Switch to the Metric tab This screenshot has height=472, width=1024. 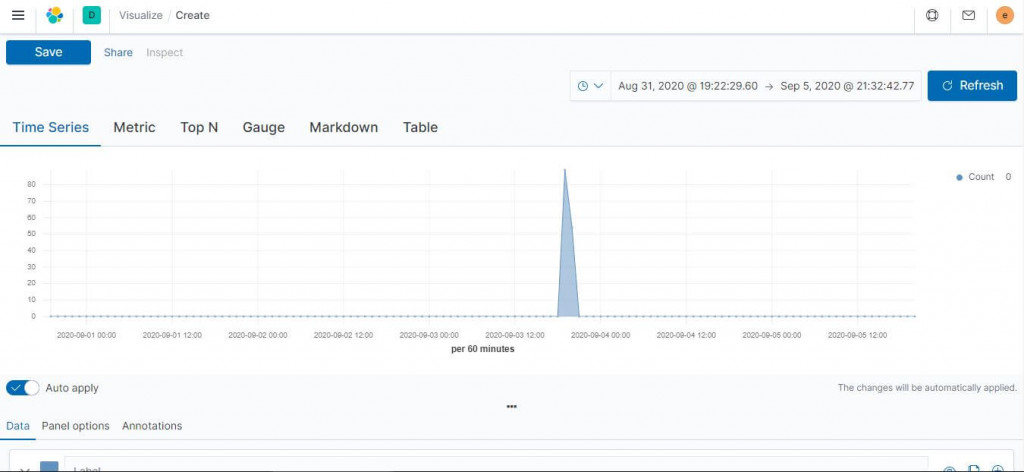tap(135, 127)
